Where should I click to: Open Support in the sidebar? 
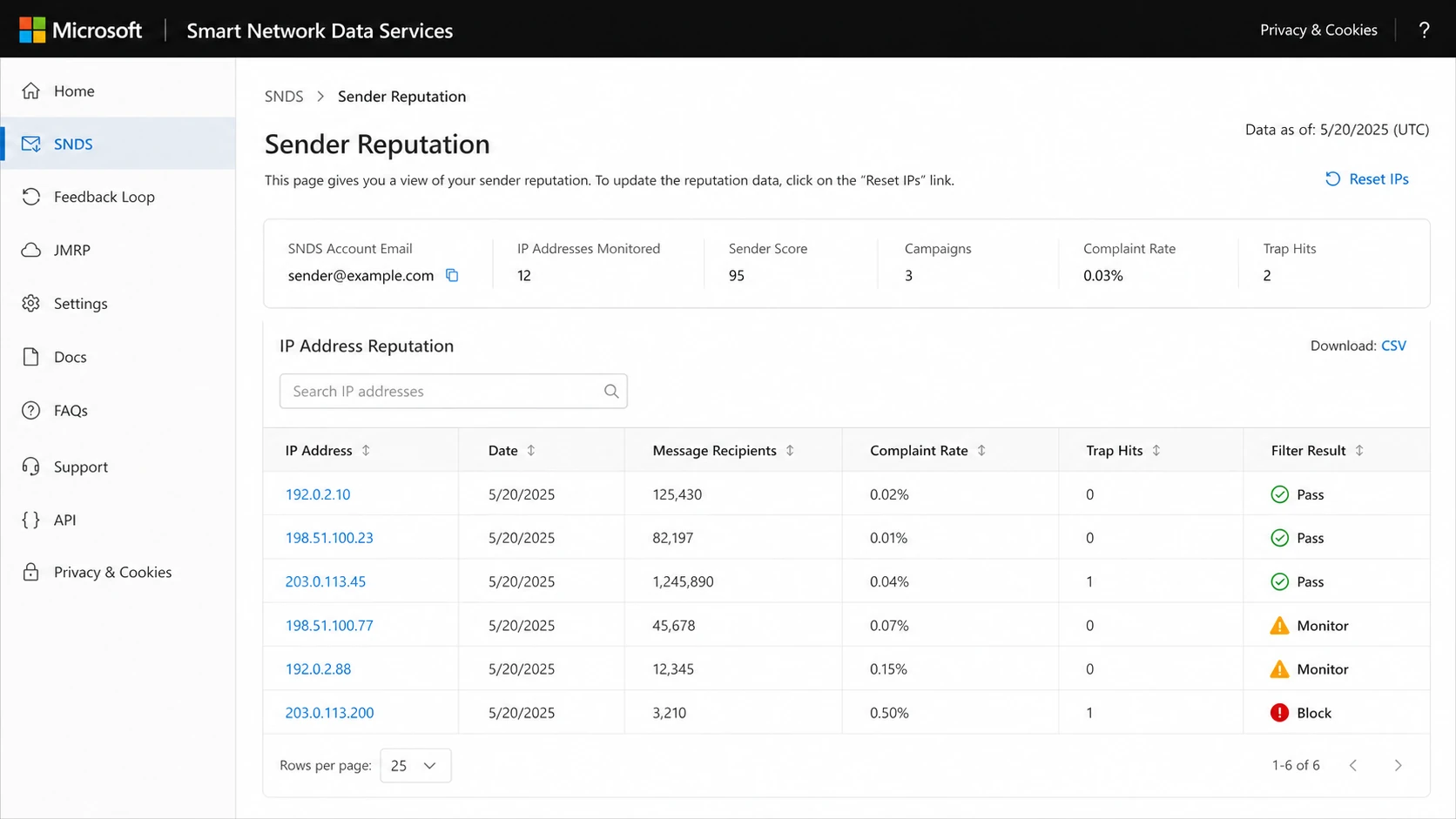point(118,467)
